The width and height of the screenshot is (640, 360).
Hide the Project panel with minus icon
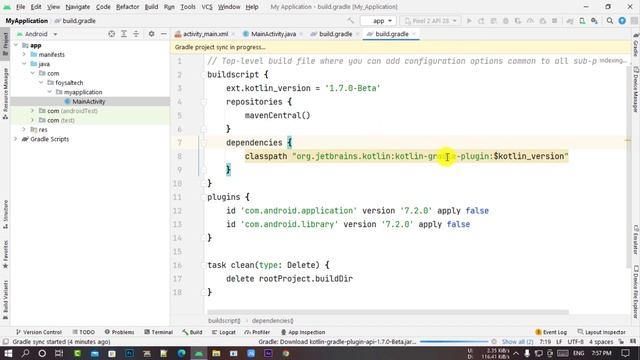click(x=164, y=34)
